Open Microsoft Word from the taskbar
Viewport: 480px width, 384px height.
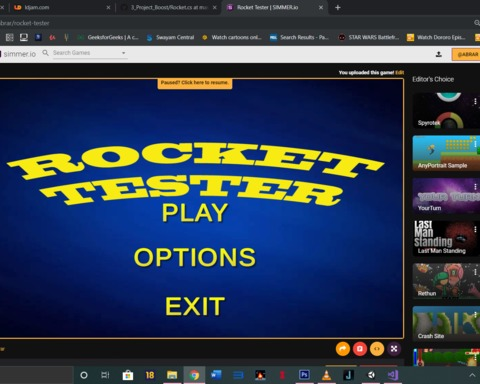pyautogui.click(x=216, y=375)
